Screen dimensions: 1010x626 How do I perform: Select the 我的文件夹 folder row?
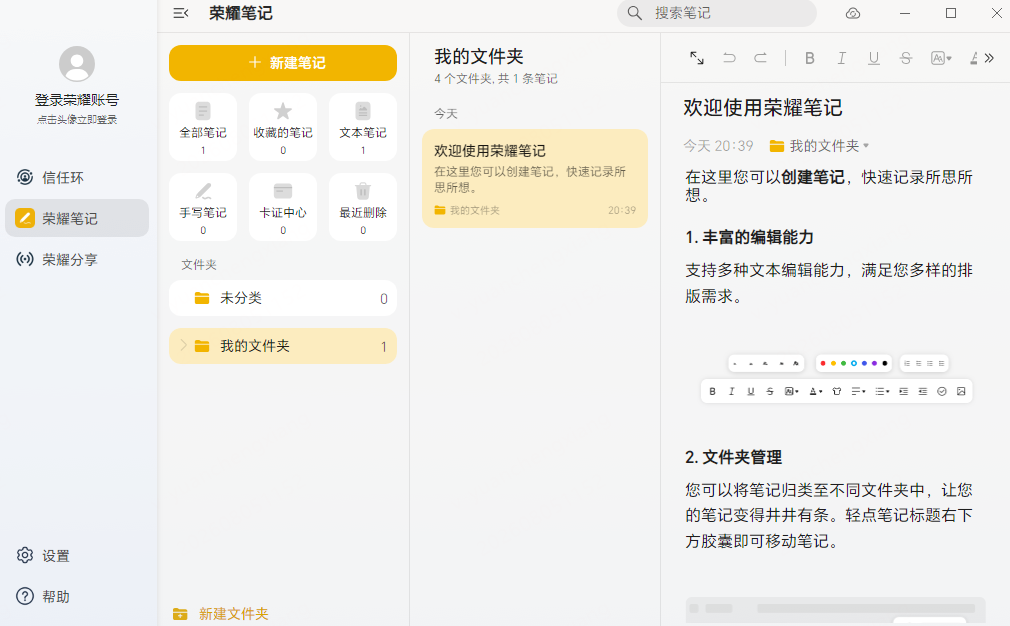point(283,346)
